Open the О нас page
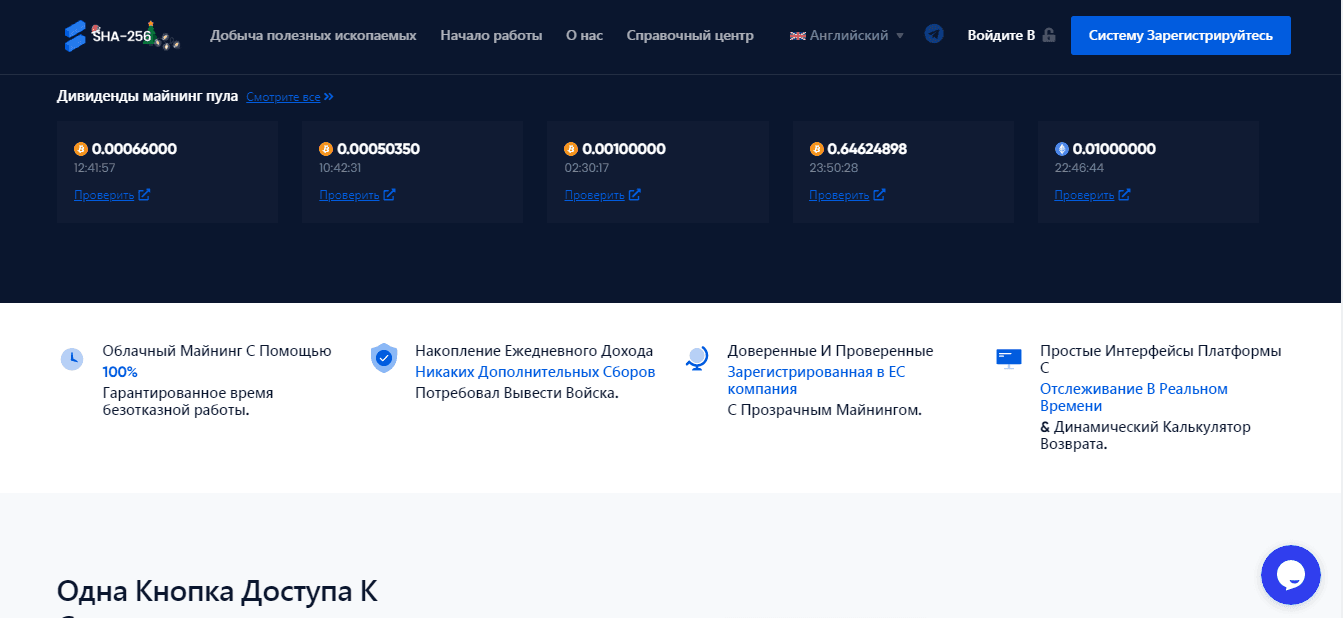The width and height of the screenshot is (1343, 618). [x=584, y=35]
